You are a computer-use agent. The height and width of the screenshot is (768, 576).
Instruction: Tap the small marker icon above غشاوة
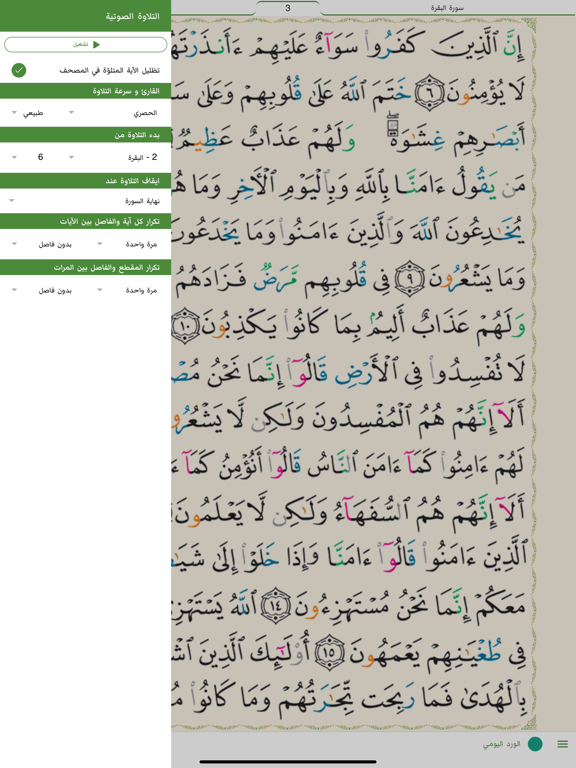[392, 125]
